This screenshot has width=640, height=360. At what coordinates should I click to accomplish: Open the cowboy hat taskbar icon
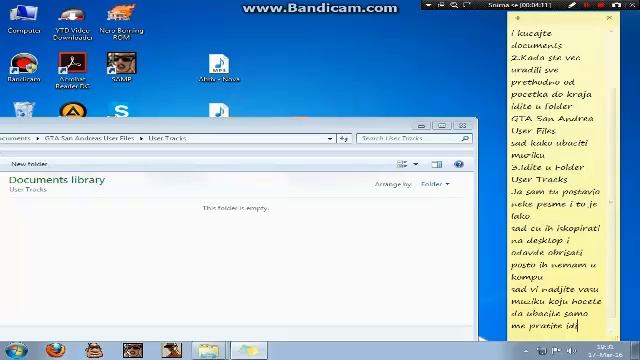click(171, 350)
